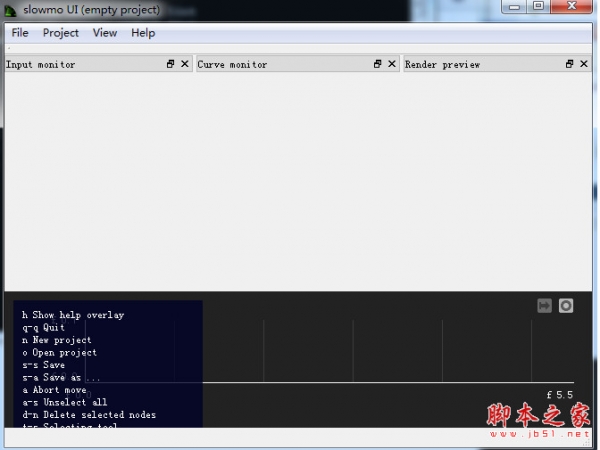The width and height of the screenshot is (600, 450).
Task: Maximize the slowmo UI window
Action: click(x=538, y=7)
